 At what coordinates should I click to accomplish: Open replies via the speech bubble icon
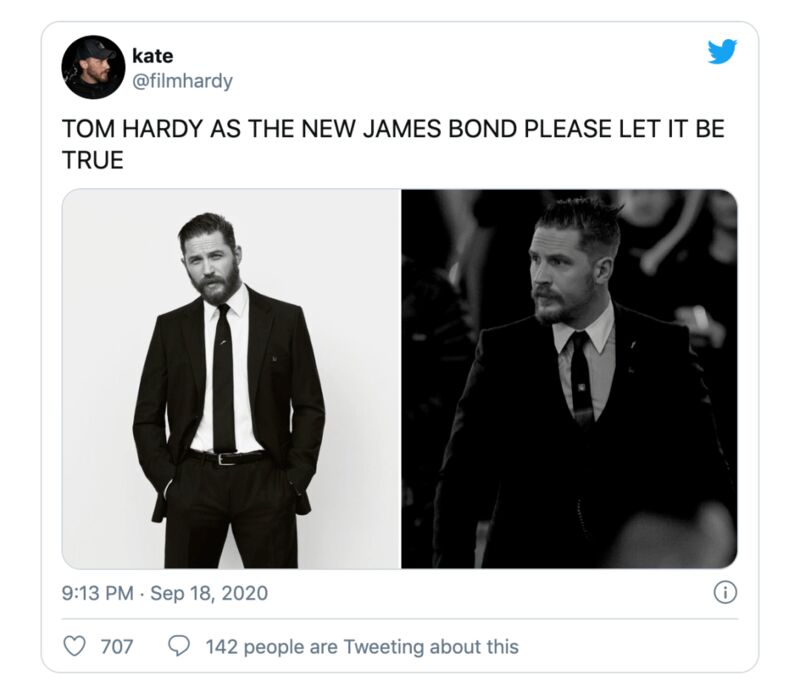click(x=179, y=646)
